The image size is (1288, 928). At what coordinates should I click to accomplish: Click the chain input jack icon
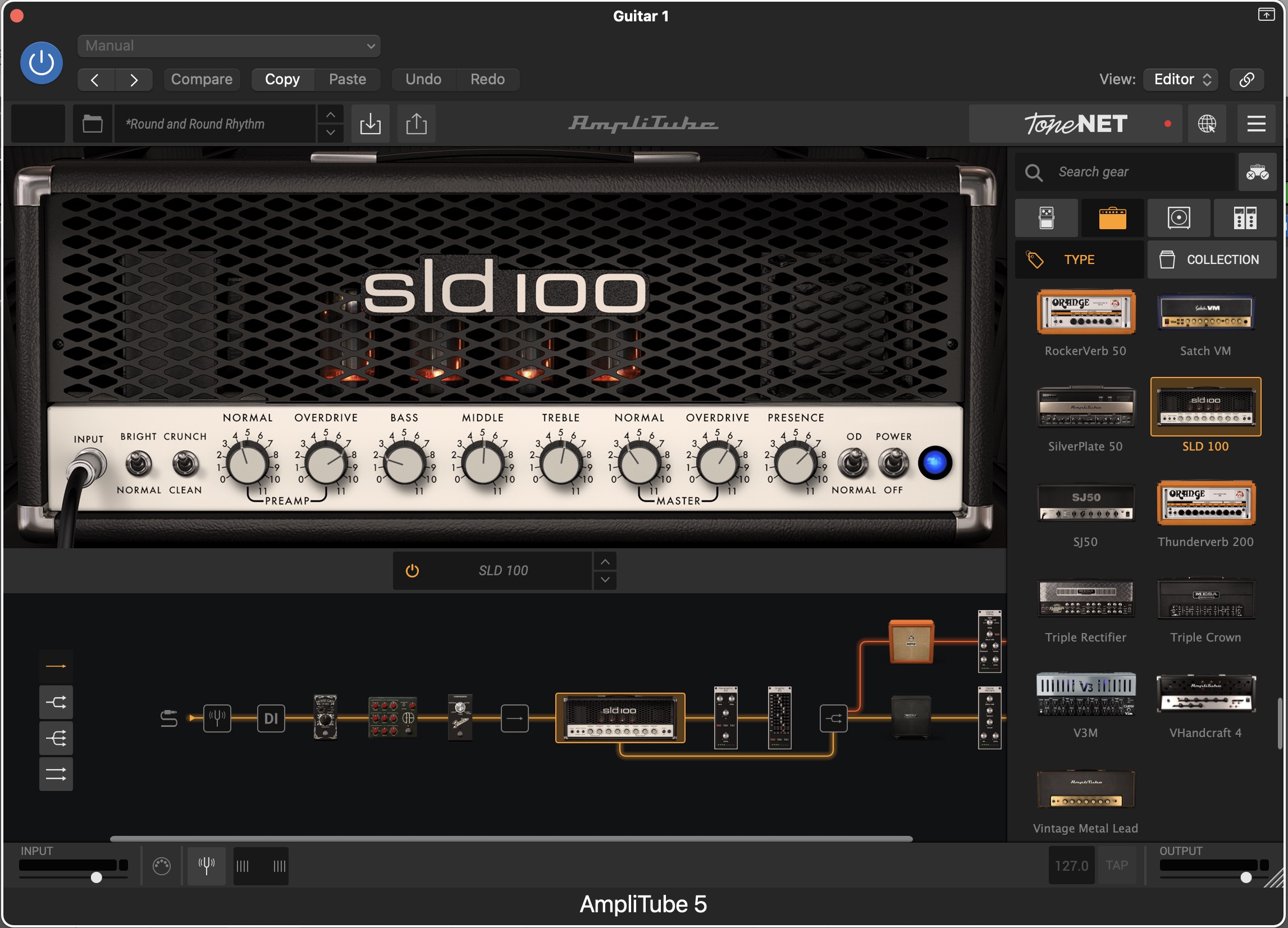(x=168, y=718)
